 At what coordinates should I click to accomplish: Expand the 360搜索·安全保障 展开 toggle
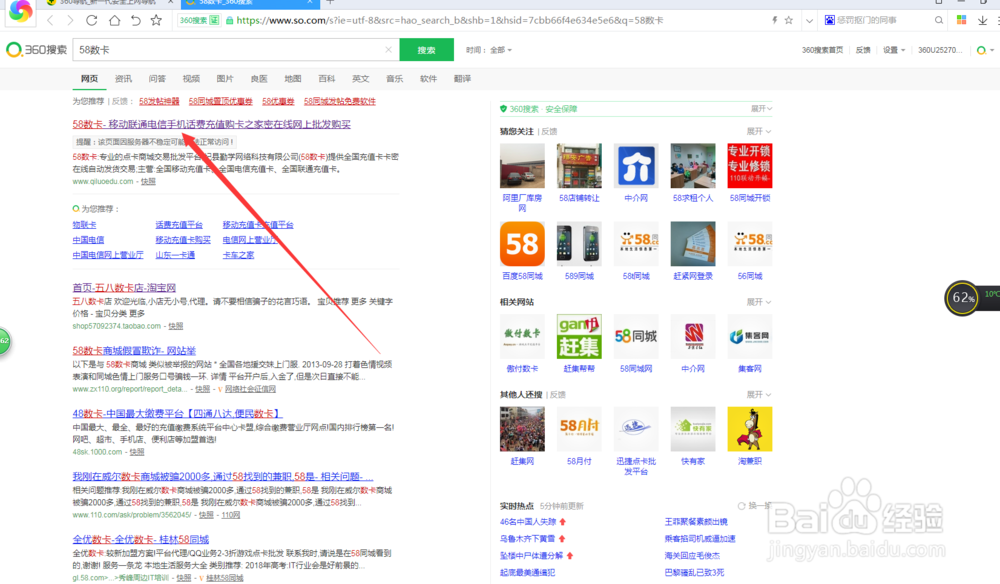coord(761,109)
